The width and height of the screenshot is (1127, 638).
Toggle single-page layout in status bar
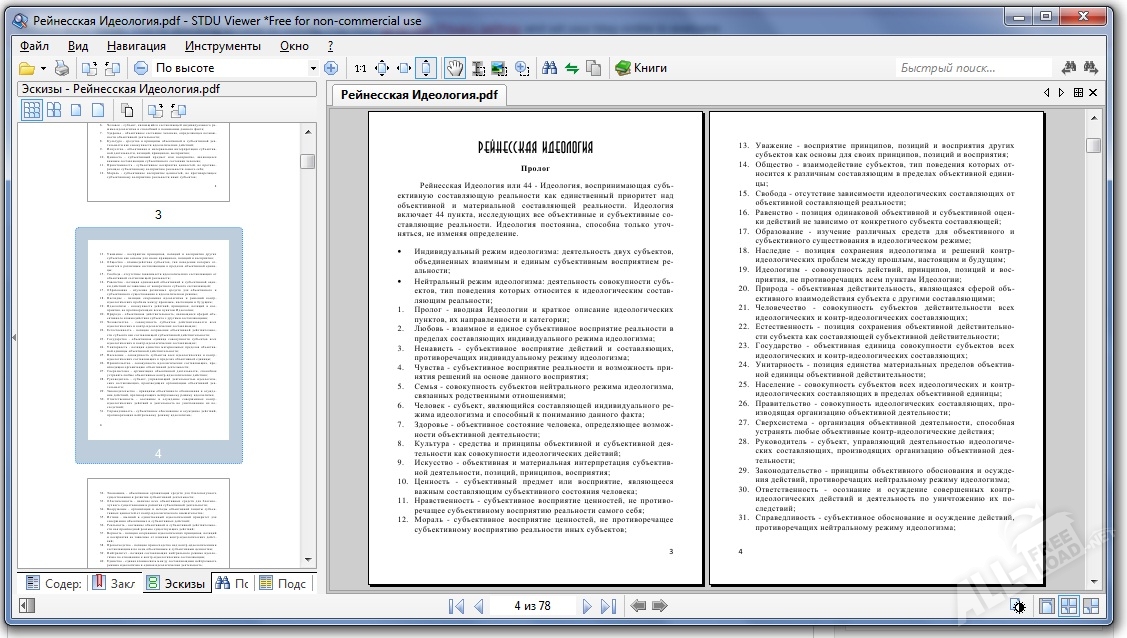1047,606
